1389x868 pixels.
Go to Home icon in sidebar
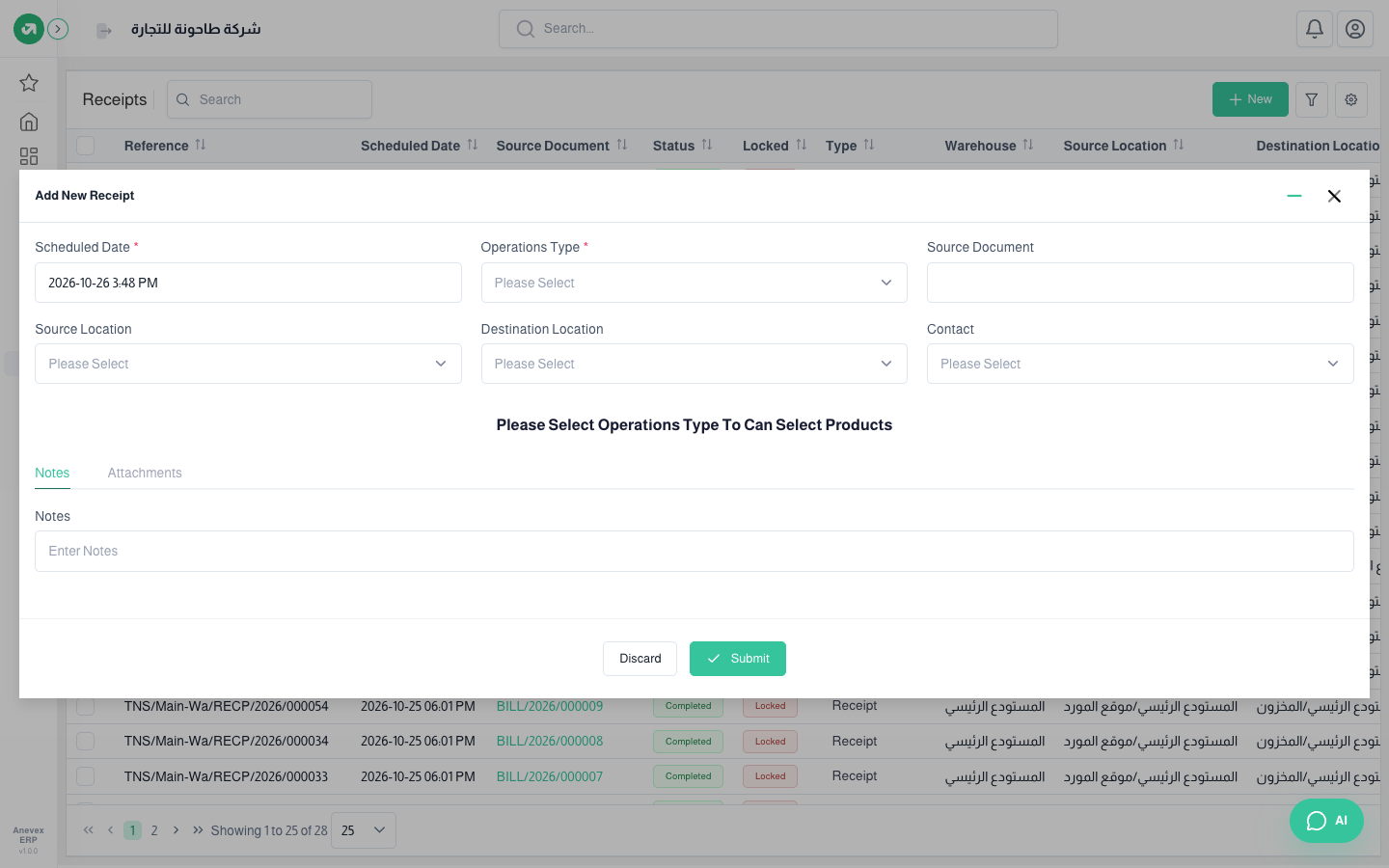pyautogui.click(x=29, y=122)
